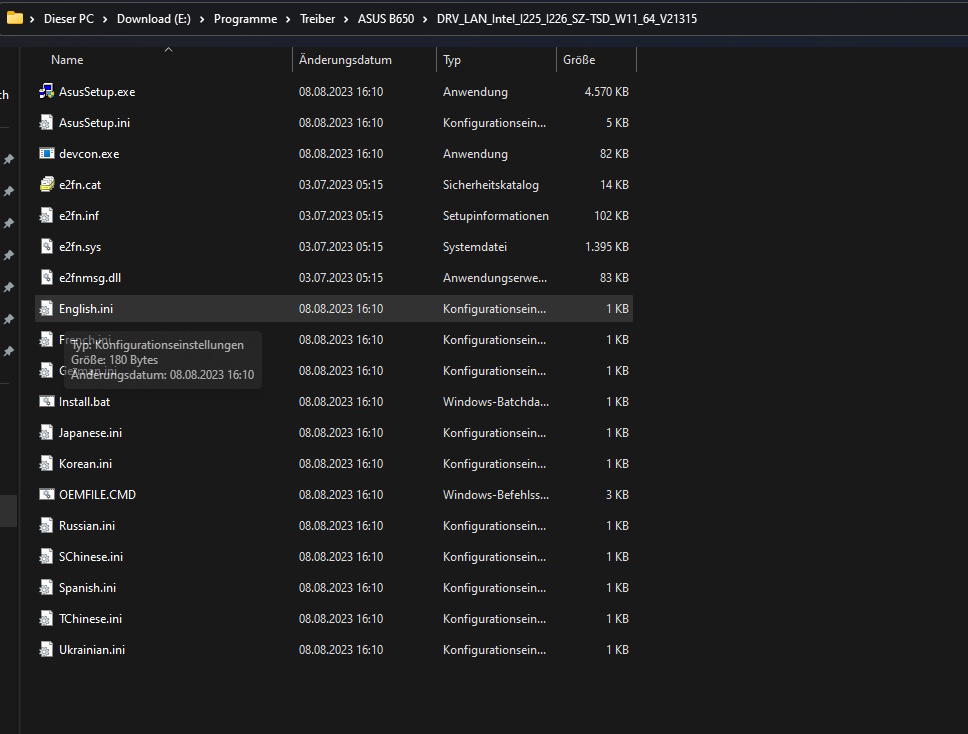Viewport: 968px width, 734px height.
Task: Select the e2fn.sys file name
Action: (80, 247)
